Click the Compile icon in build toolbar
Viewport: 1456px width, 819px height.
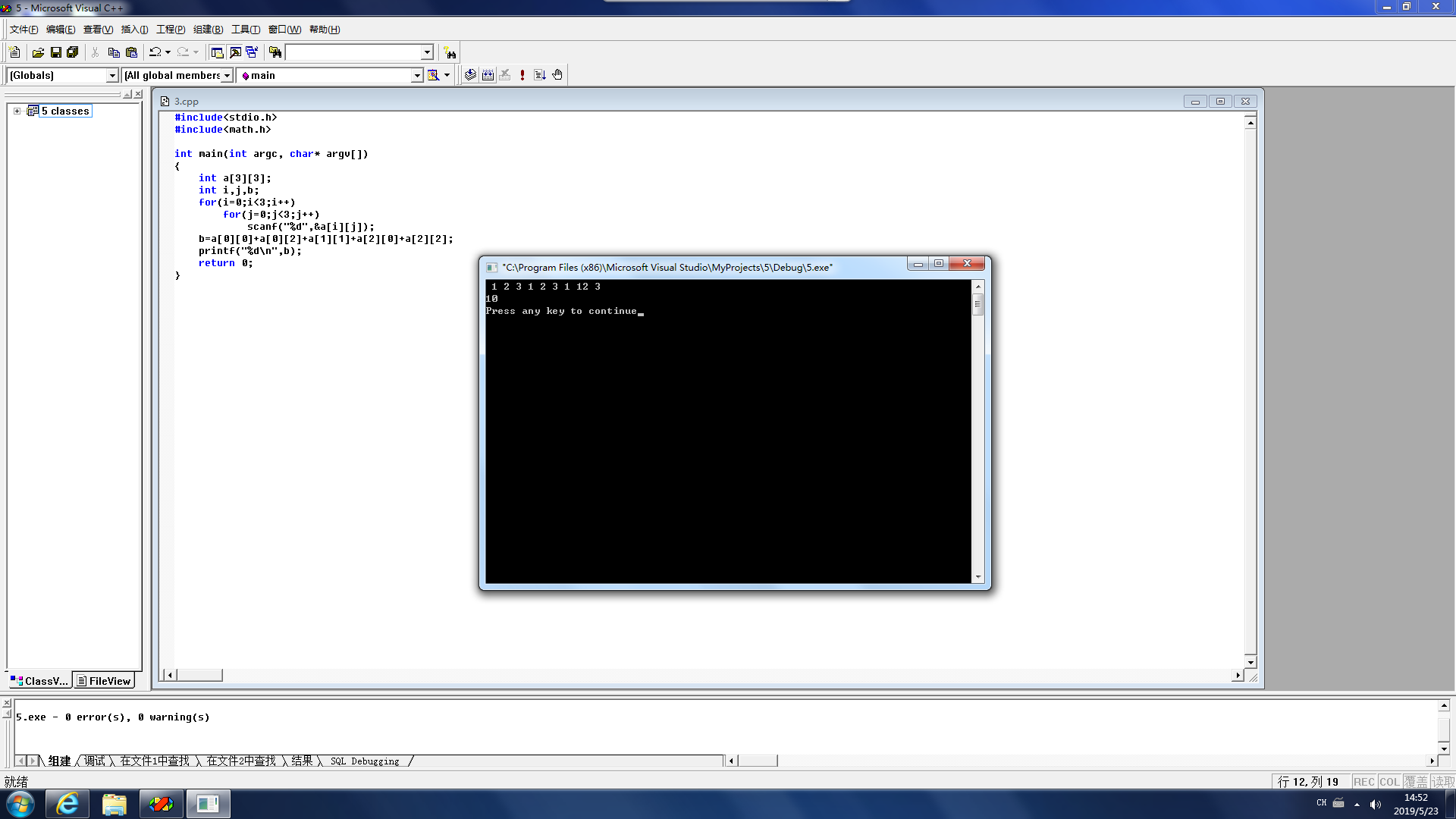pos(470,75)
